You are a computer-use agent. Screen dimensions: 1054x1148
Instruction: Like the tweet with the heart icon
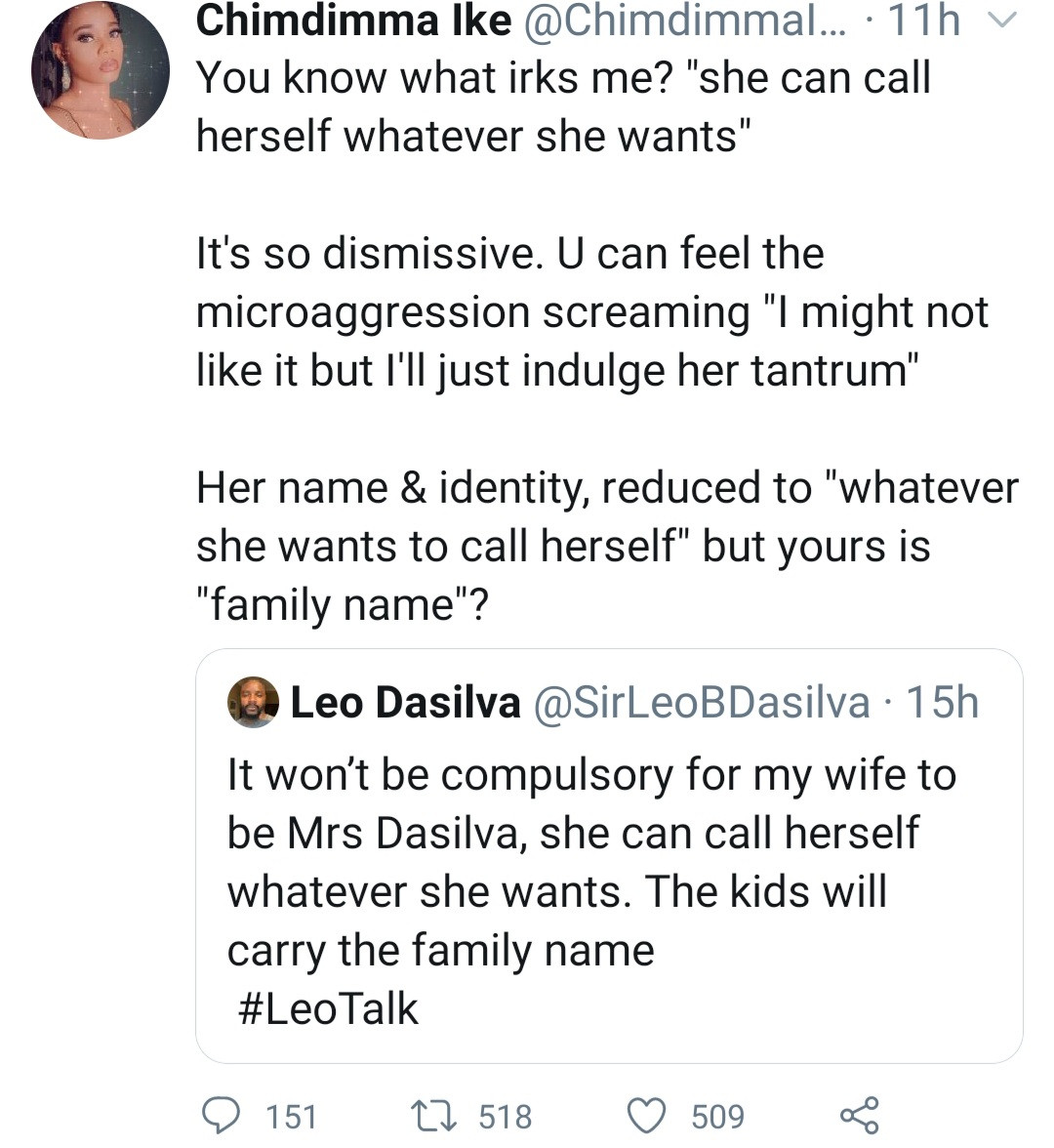tap(645, 1115)
